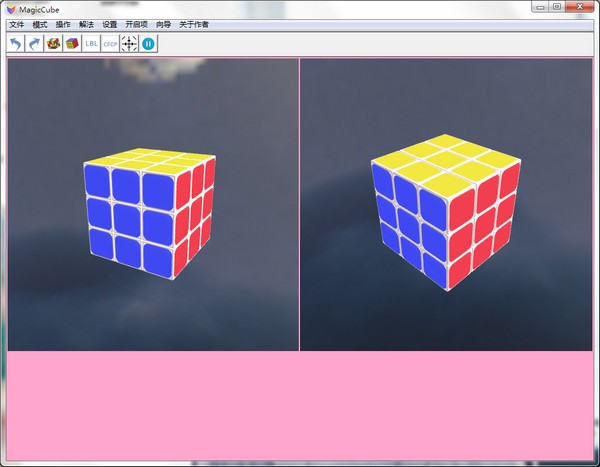Open the 操作 menu
600x467 pixels.
(63, 24)
